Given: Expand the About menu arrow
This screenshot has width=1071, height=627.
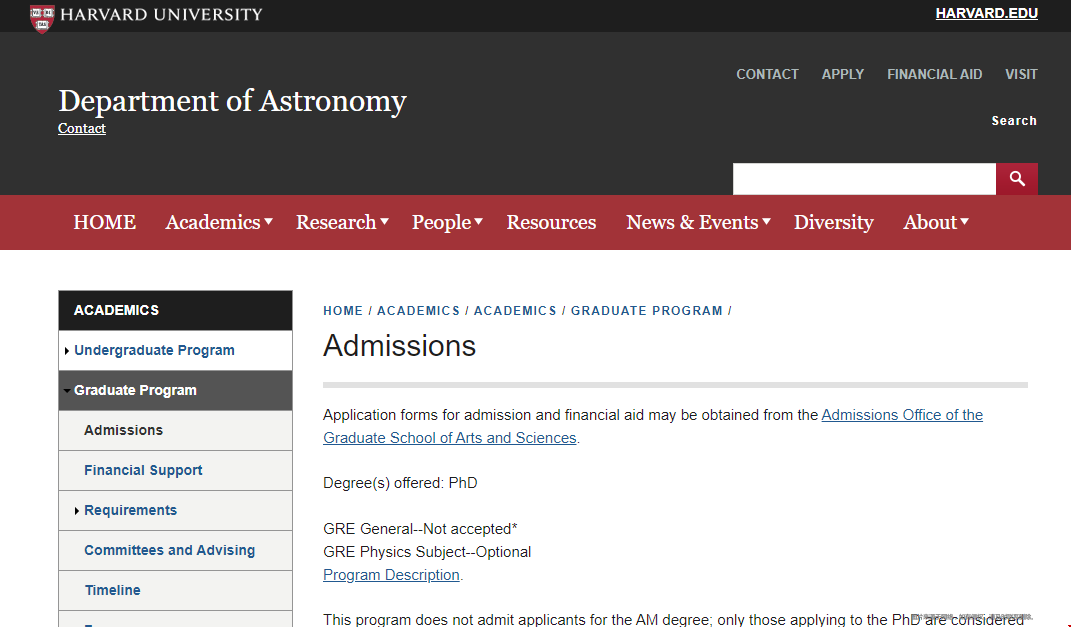Looking at the screenshot, I should pyautogui.click(x=964, y=221).
